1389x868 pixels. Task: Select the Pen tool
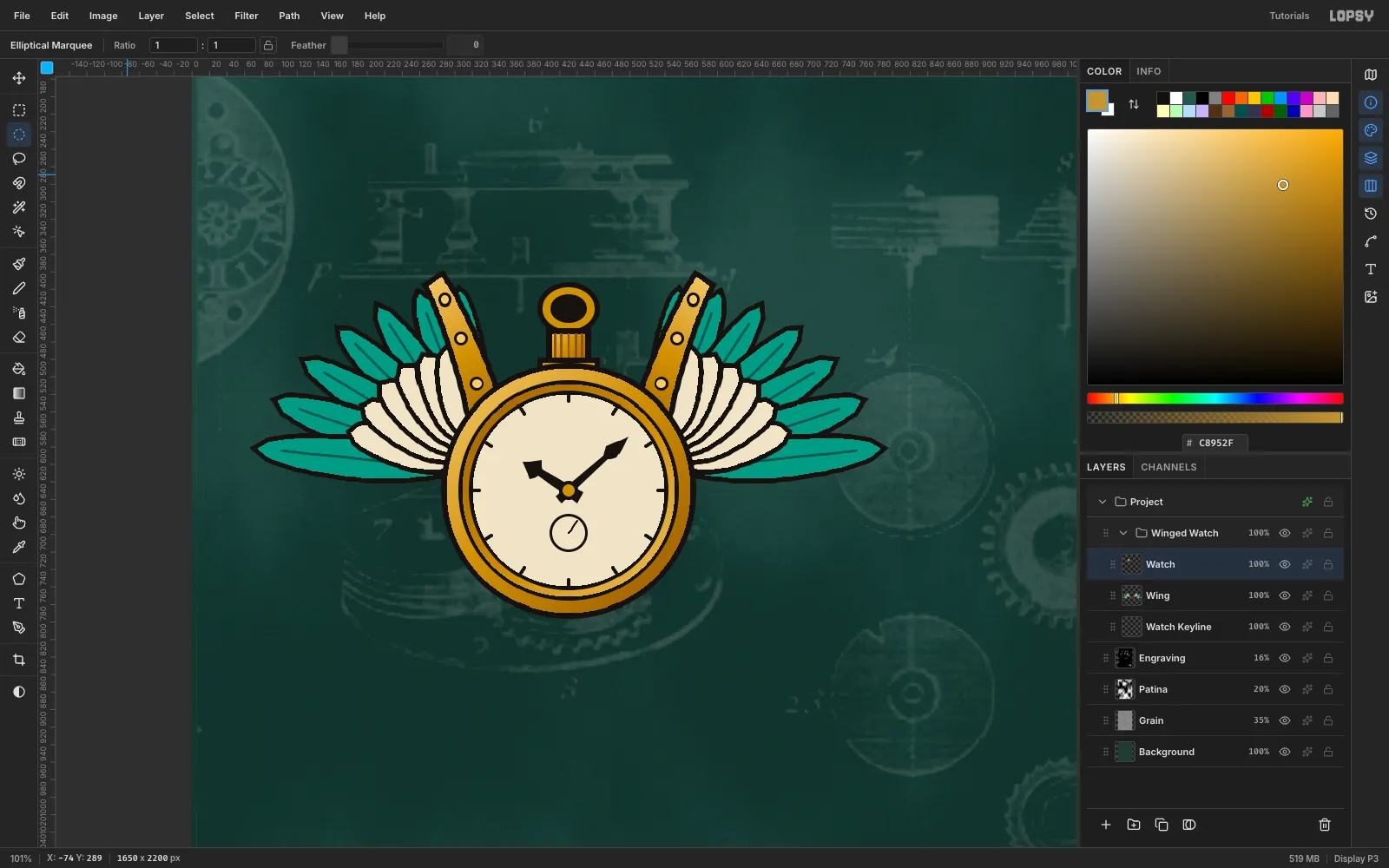[x=19, y=628]
